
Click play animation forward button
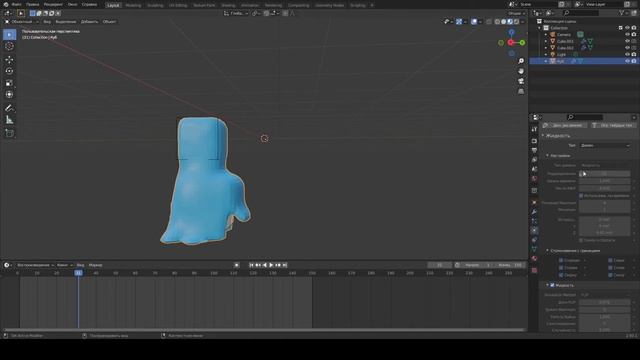(x=271, y=265)
